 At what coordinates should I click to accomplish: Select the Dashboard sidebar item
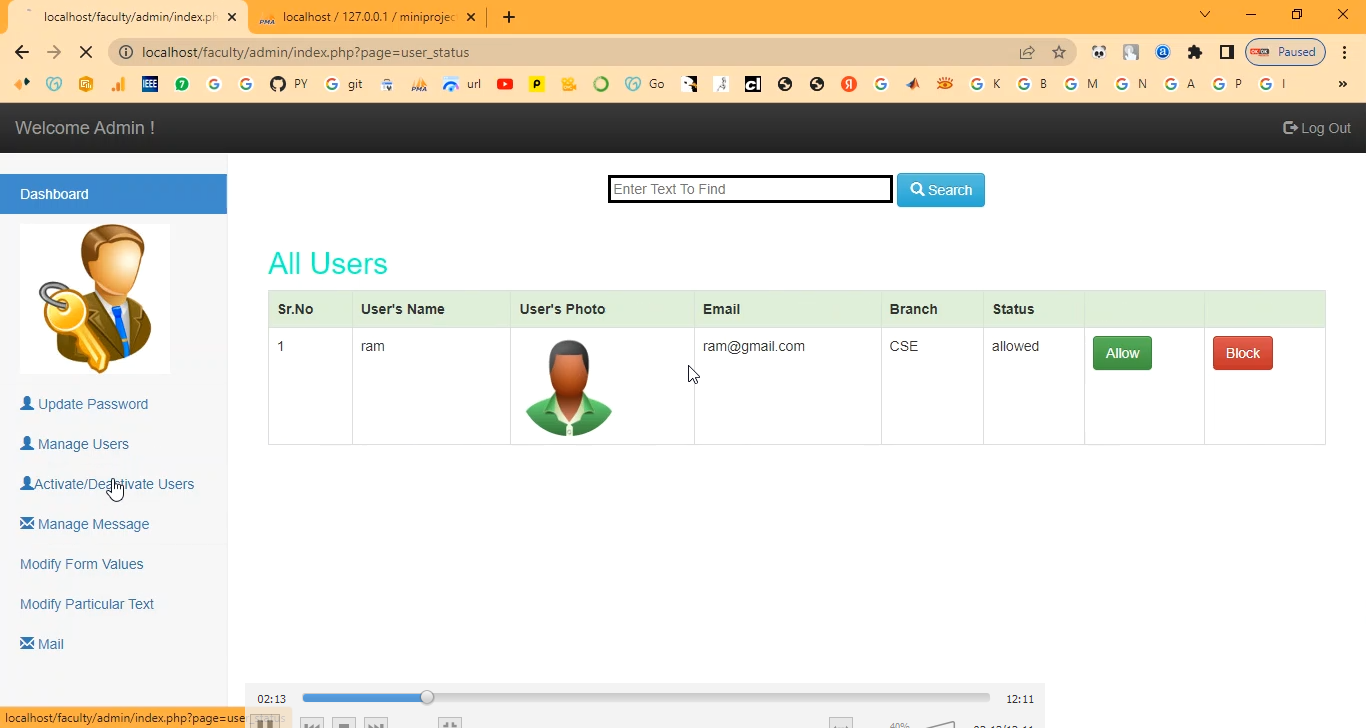pos(113,194)
